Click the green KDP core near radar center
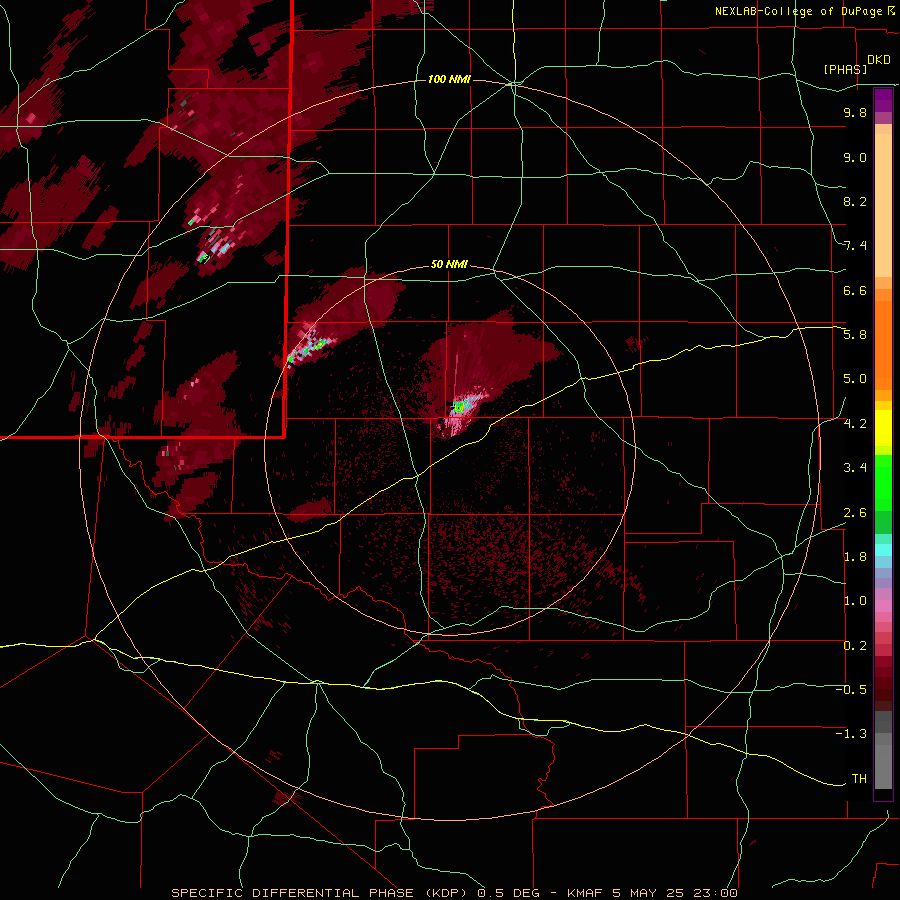Image resolution: width=900 pixels, height=900 pixels. [459, 407]
